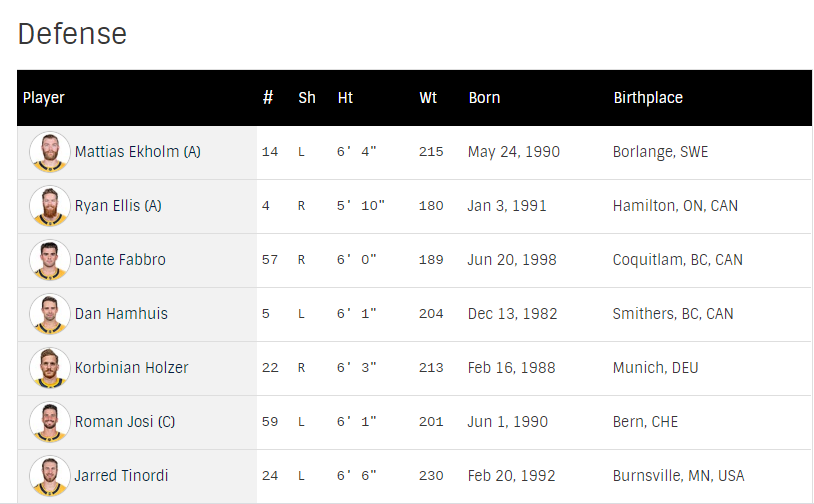The height and width of the screenshot is (504, 814).
Task: Open Jarred Tinordi's player link
Action: click(x=120, y=476)
